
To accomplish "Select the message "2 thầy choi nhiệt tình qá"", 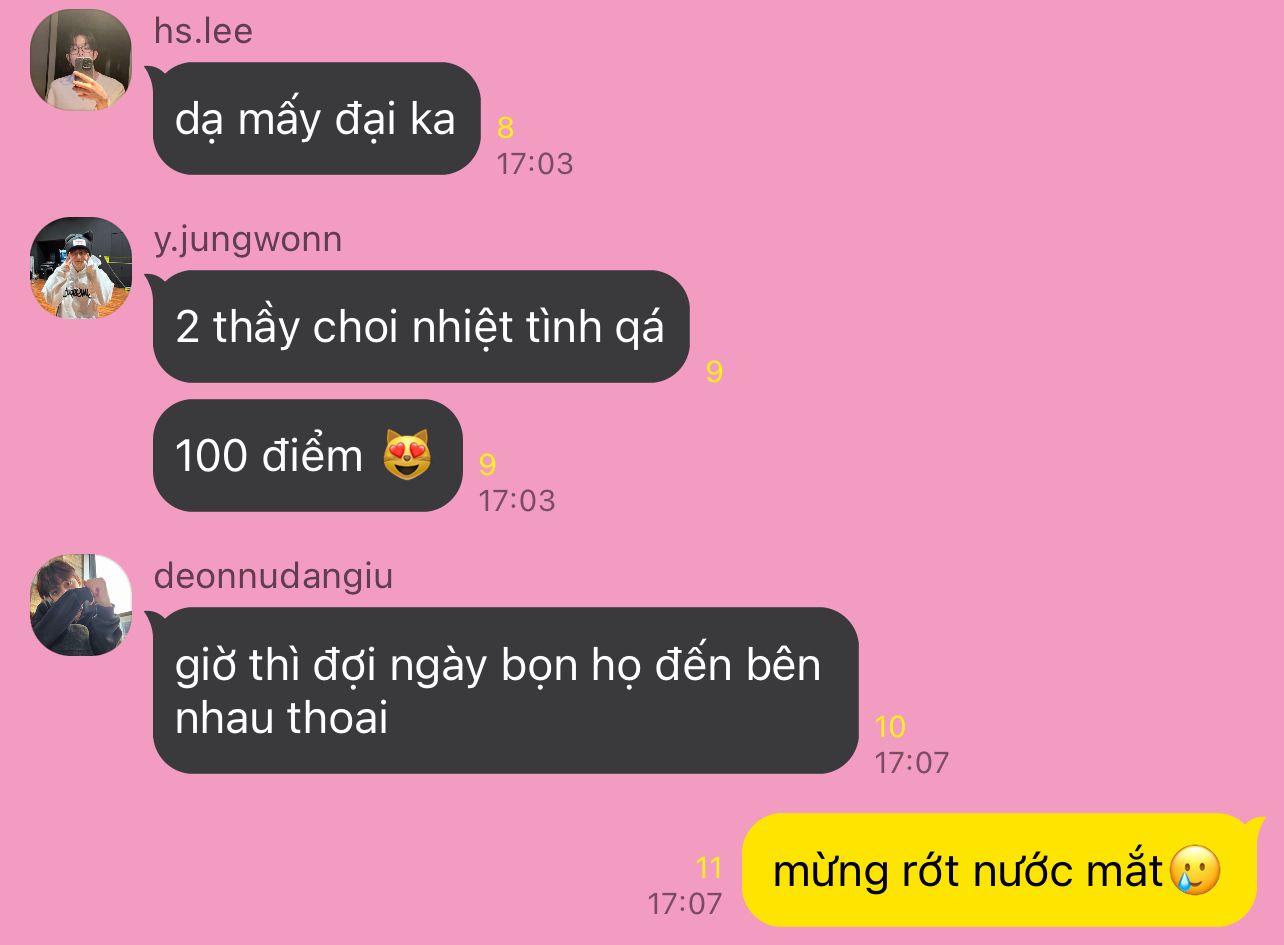I will tap(420, 326).
